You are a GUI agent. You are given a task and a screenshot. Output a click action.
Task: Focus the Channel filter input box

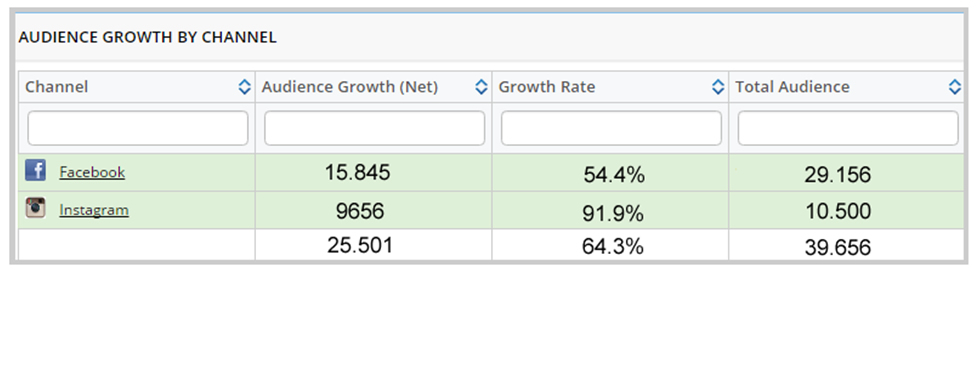coord(138,128)
